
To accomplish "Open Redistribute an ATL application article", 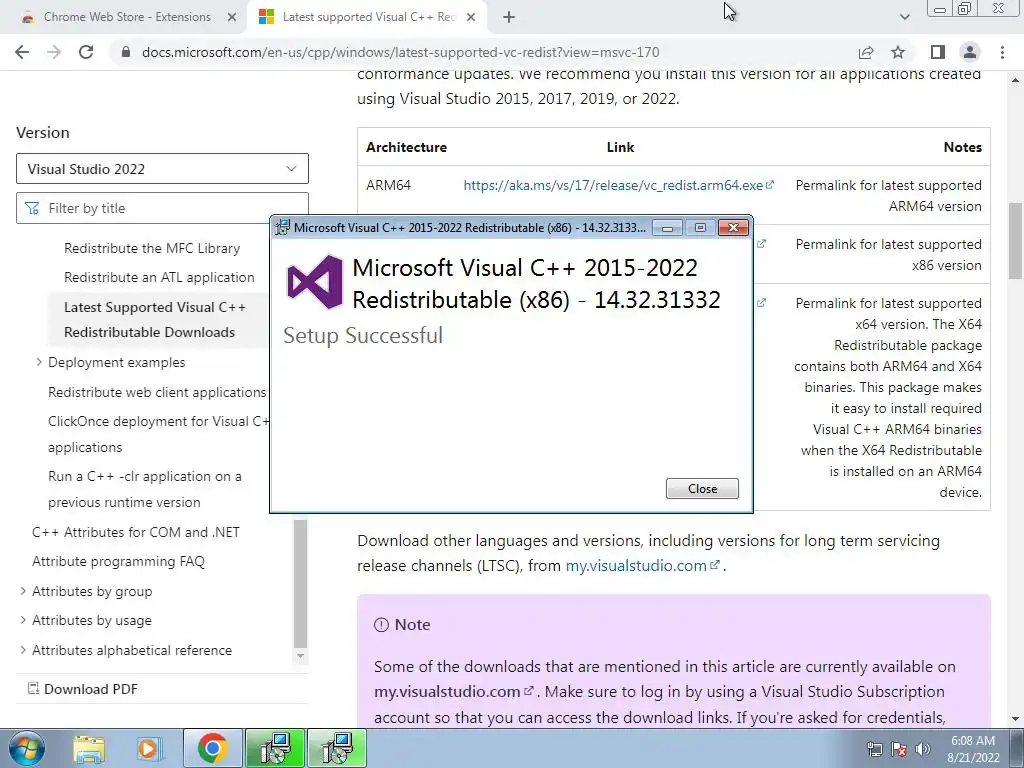I will [x=159, y=277].
